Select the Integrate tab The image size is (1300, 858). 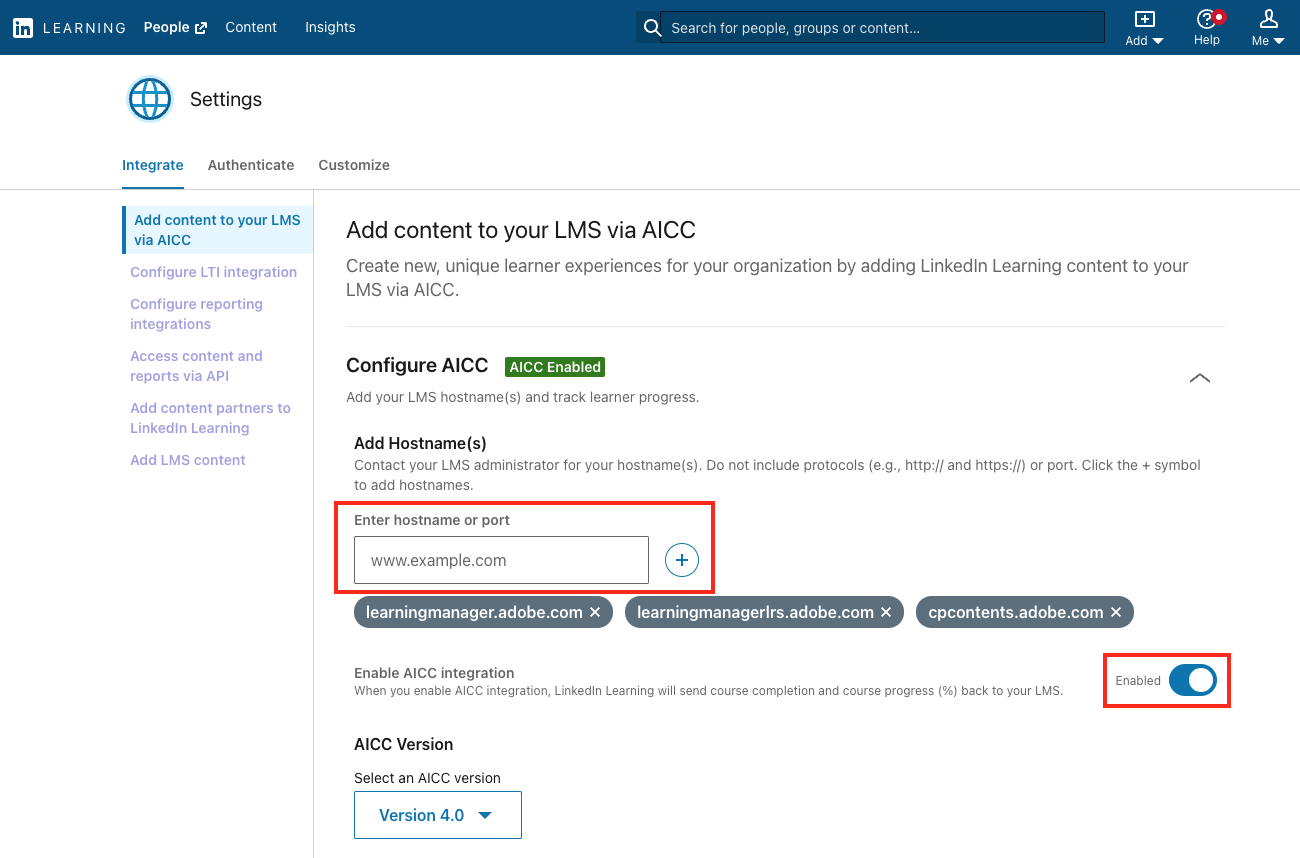153,165
